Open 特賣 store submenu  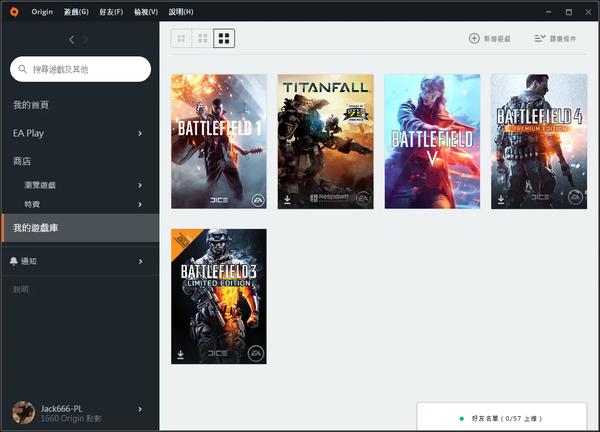(32, 204)
